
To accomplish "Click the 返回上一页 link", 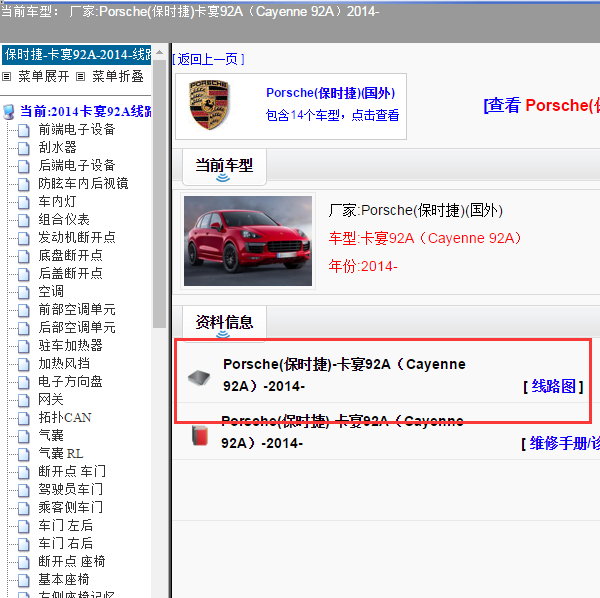I will pyautogui.click(x=209, y=59).
